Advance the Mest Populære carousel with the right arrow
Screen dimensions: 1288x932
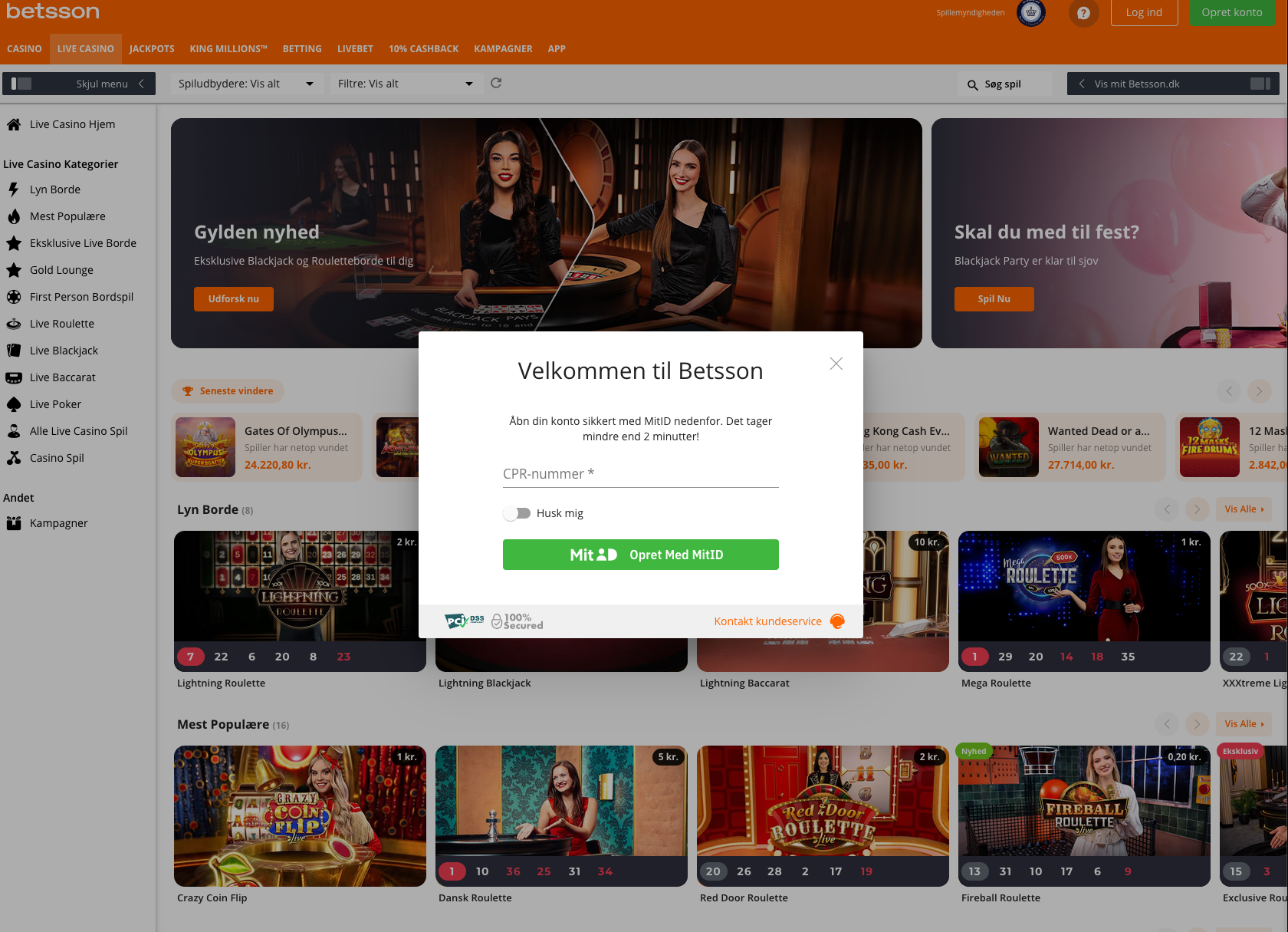(1197, 723)
